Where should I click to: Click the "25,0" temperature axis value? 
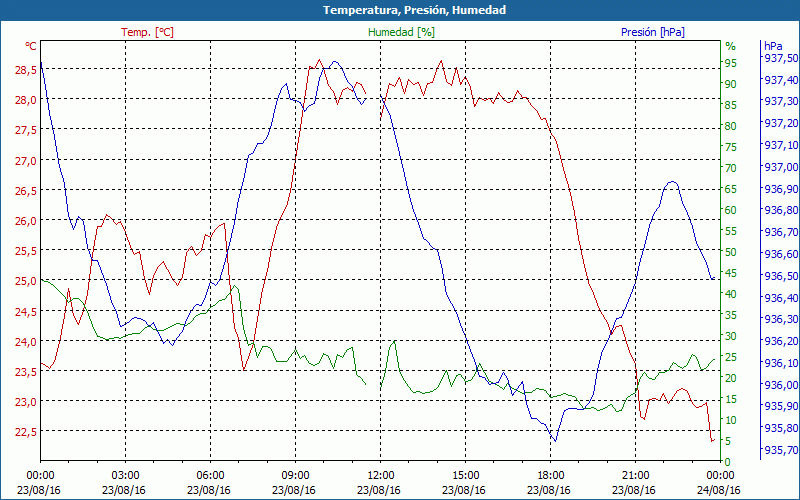coord(26,281)
